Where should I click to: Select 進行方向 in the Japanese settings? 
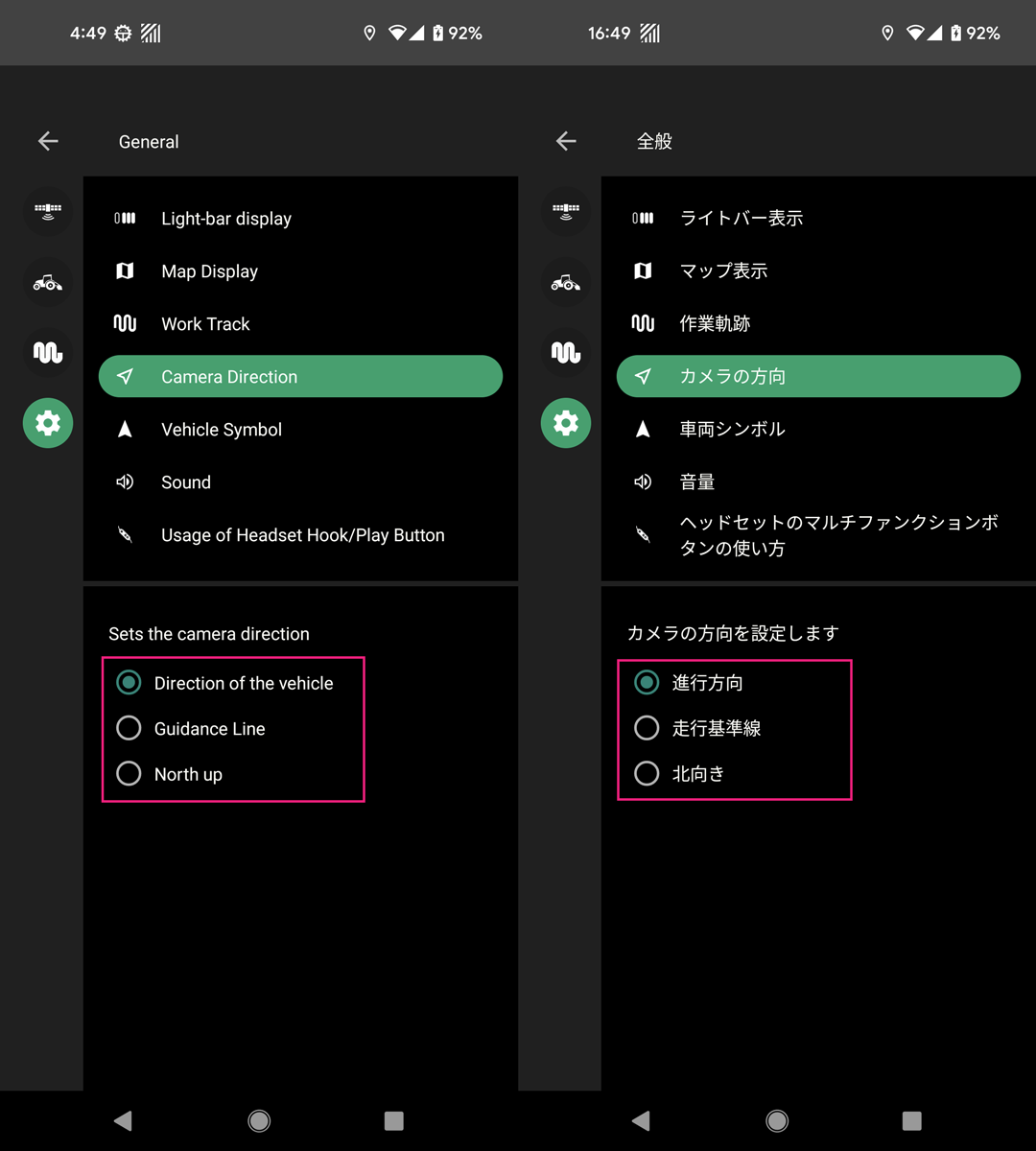[647, 682]
